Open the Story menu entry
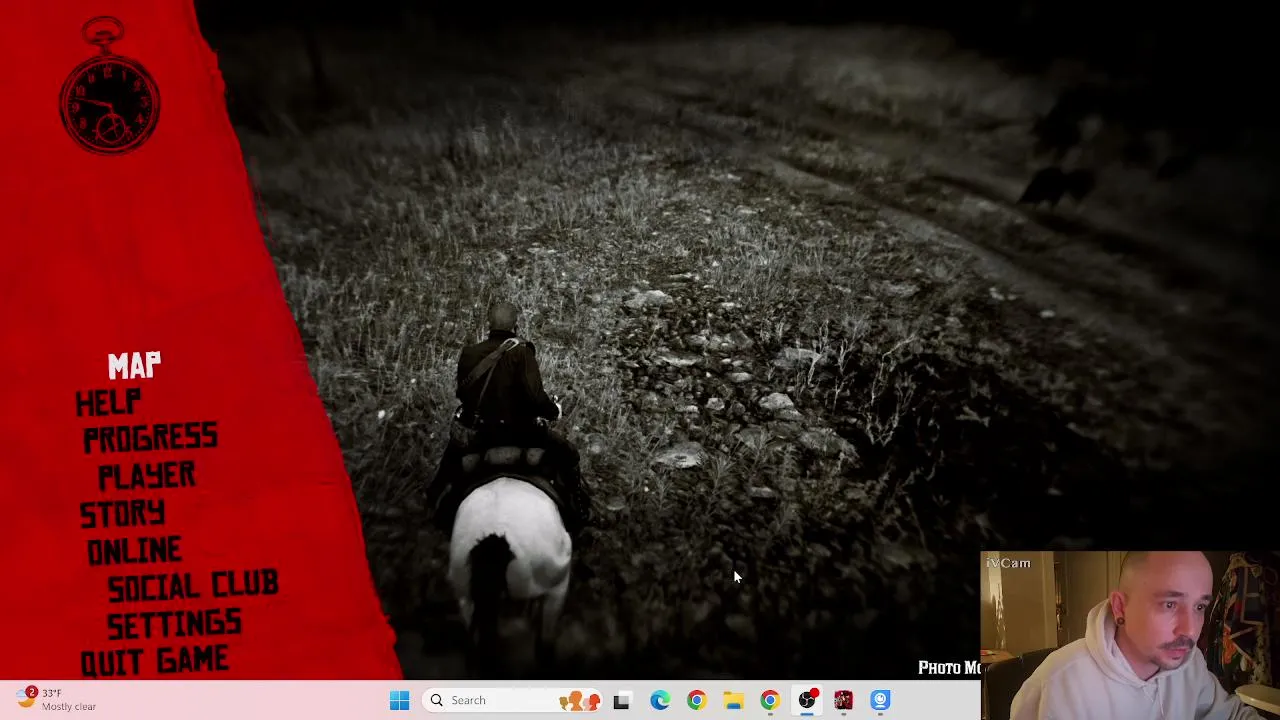The width and height of the screenshot is (1280, 720). [122, 513]
